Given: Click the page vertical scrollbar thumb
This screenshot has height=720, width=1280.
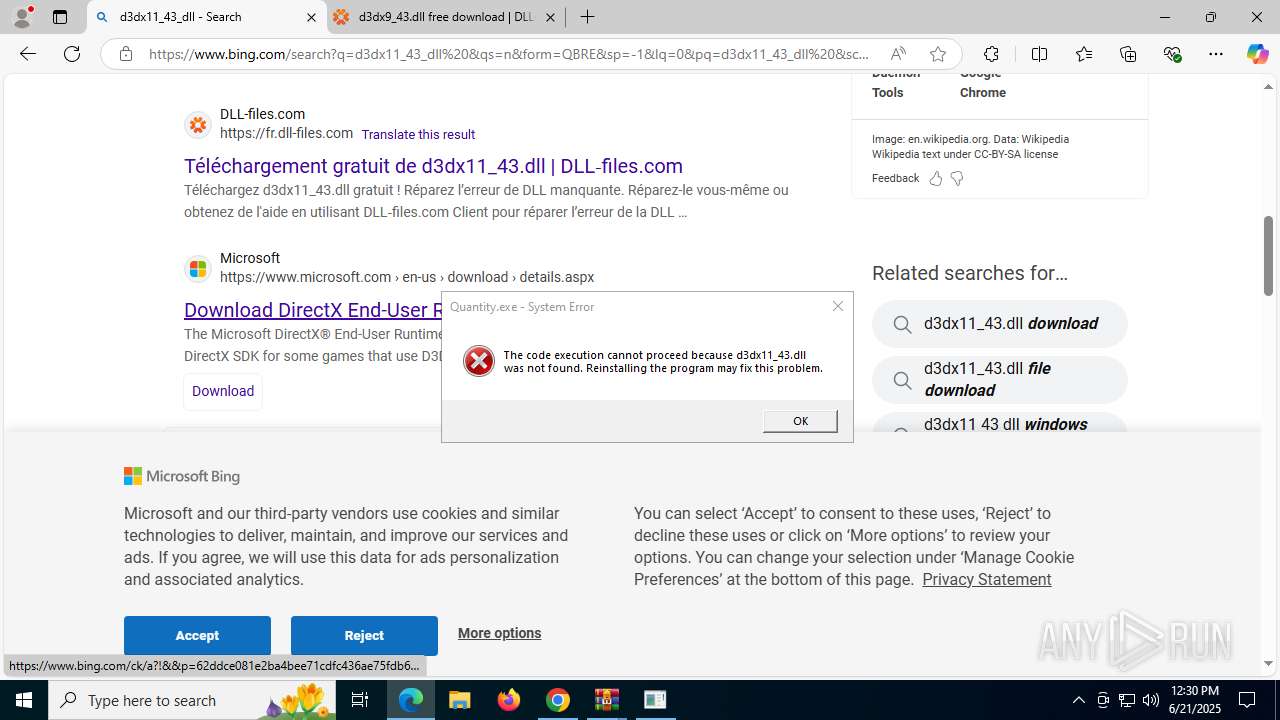Looking at the screenshot, I should [1268, 255].
